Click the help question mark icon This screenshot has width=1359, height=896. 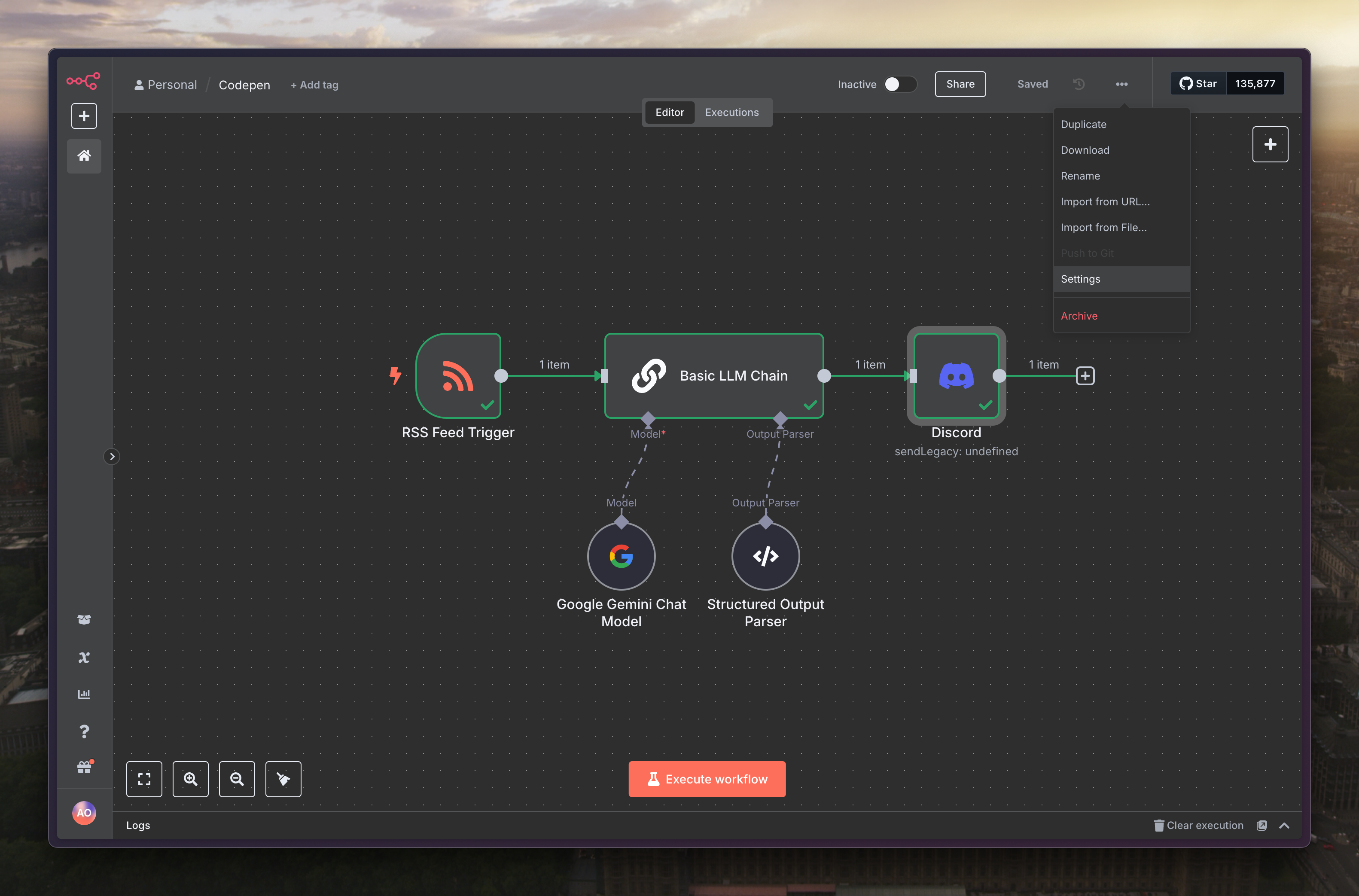pyautogui.click(x=84, y=731)
